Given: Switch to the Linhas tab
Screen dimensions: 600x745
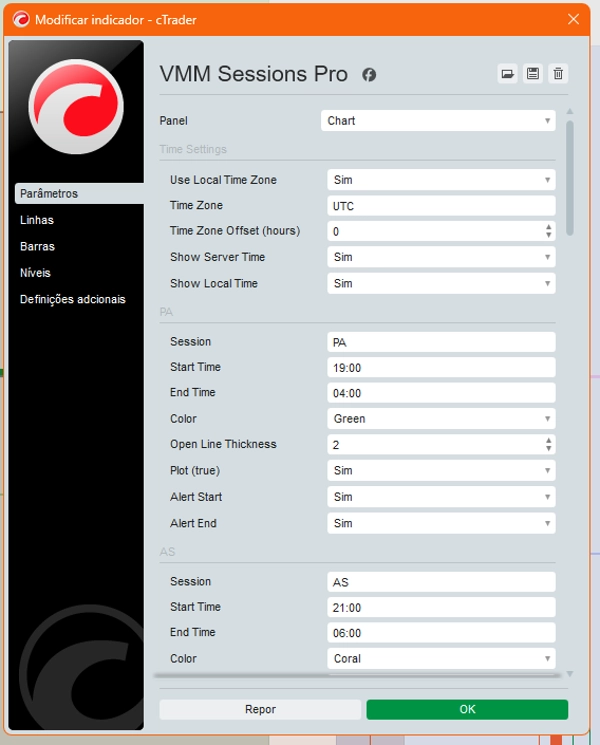Looking at the screenshot, I should click(37, 220).
